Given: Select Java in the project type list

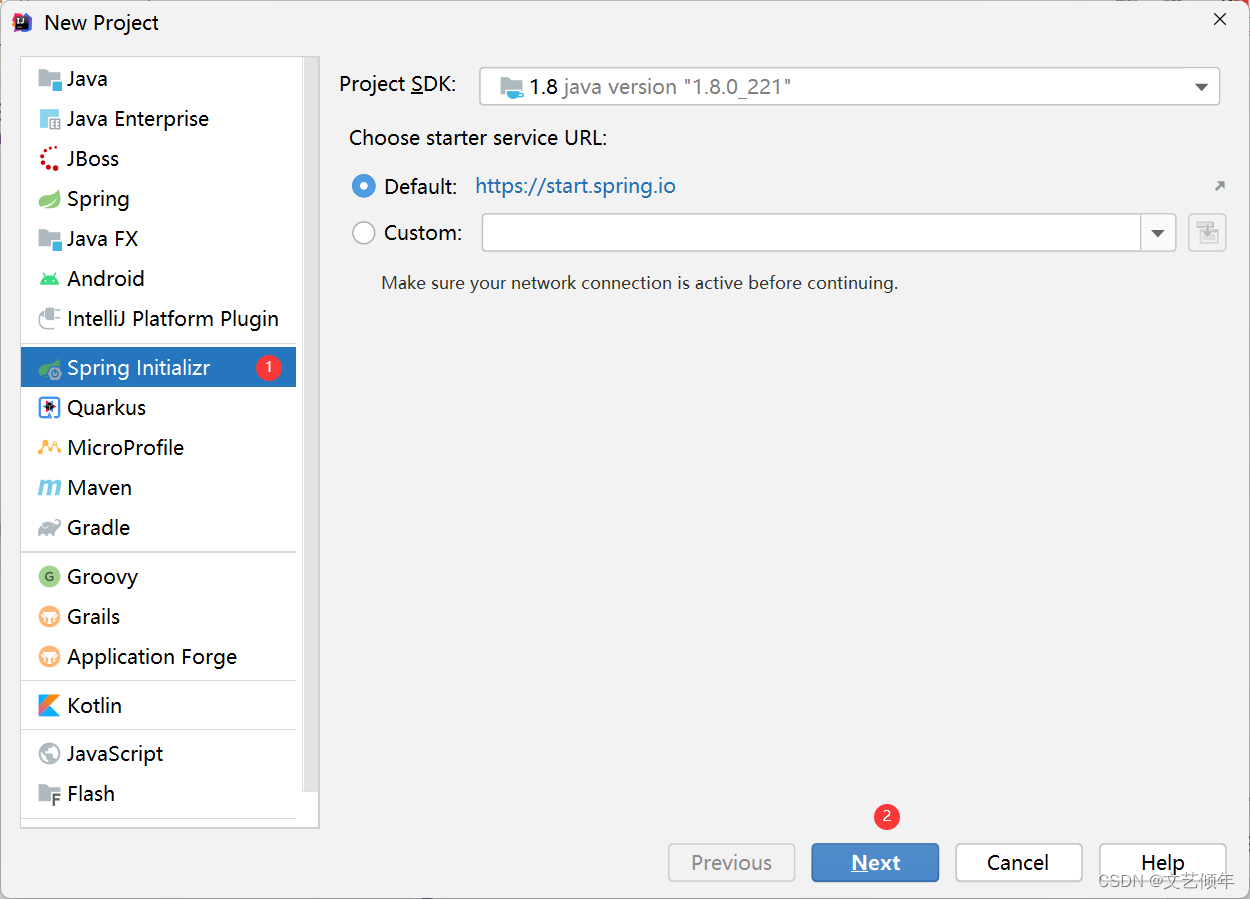Looking at the screenshot, I should (x=158, y=79).
